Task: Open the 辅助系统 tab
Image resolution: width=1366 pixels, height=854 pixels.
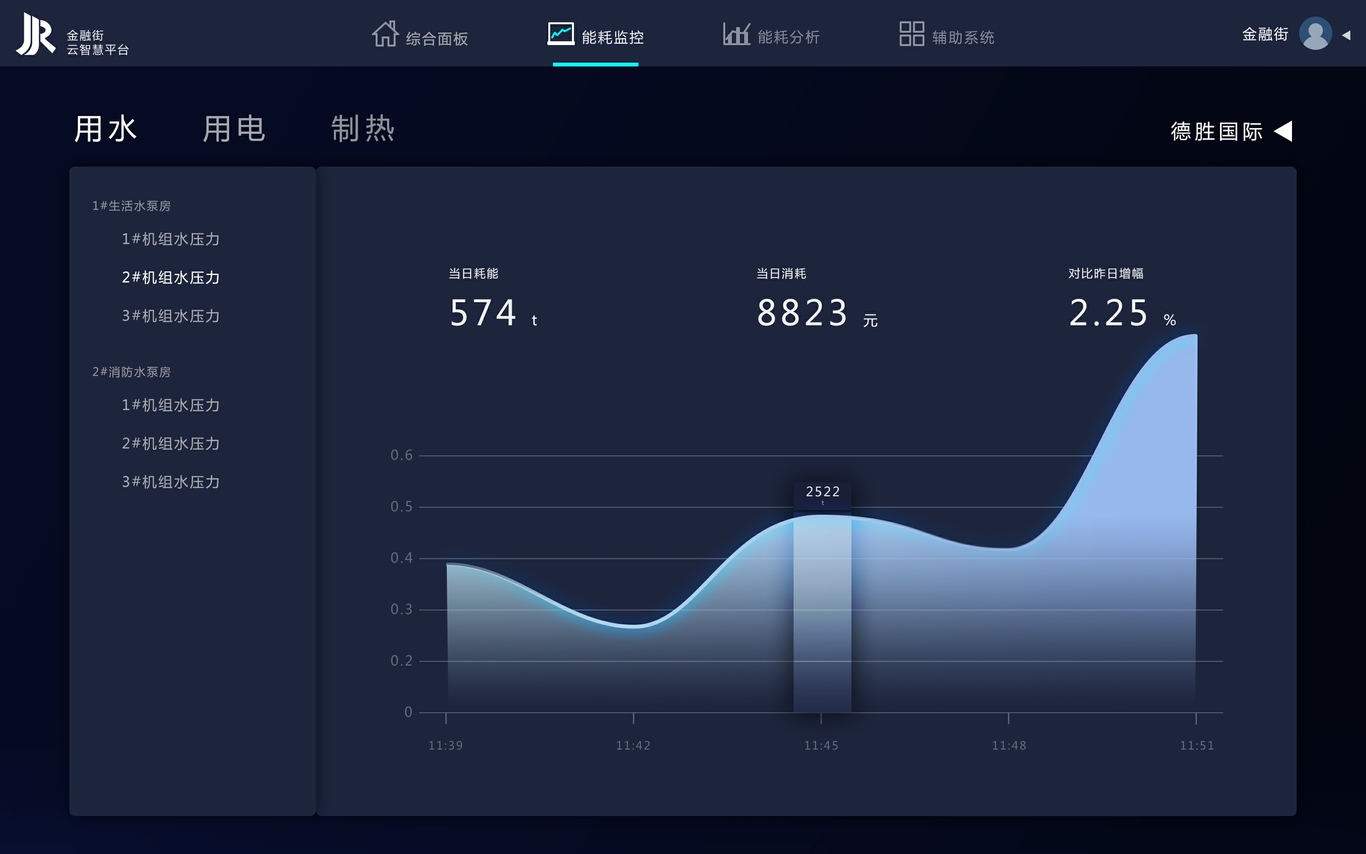Action: tap(963, 37)
